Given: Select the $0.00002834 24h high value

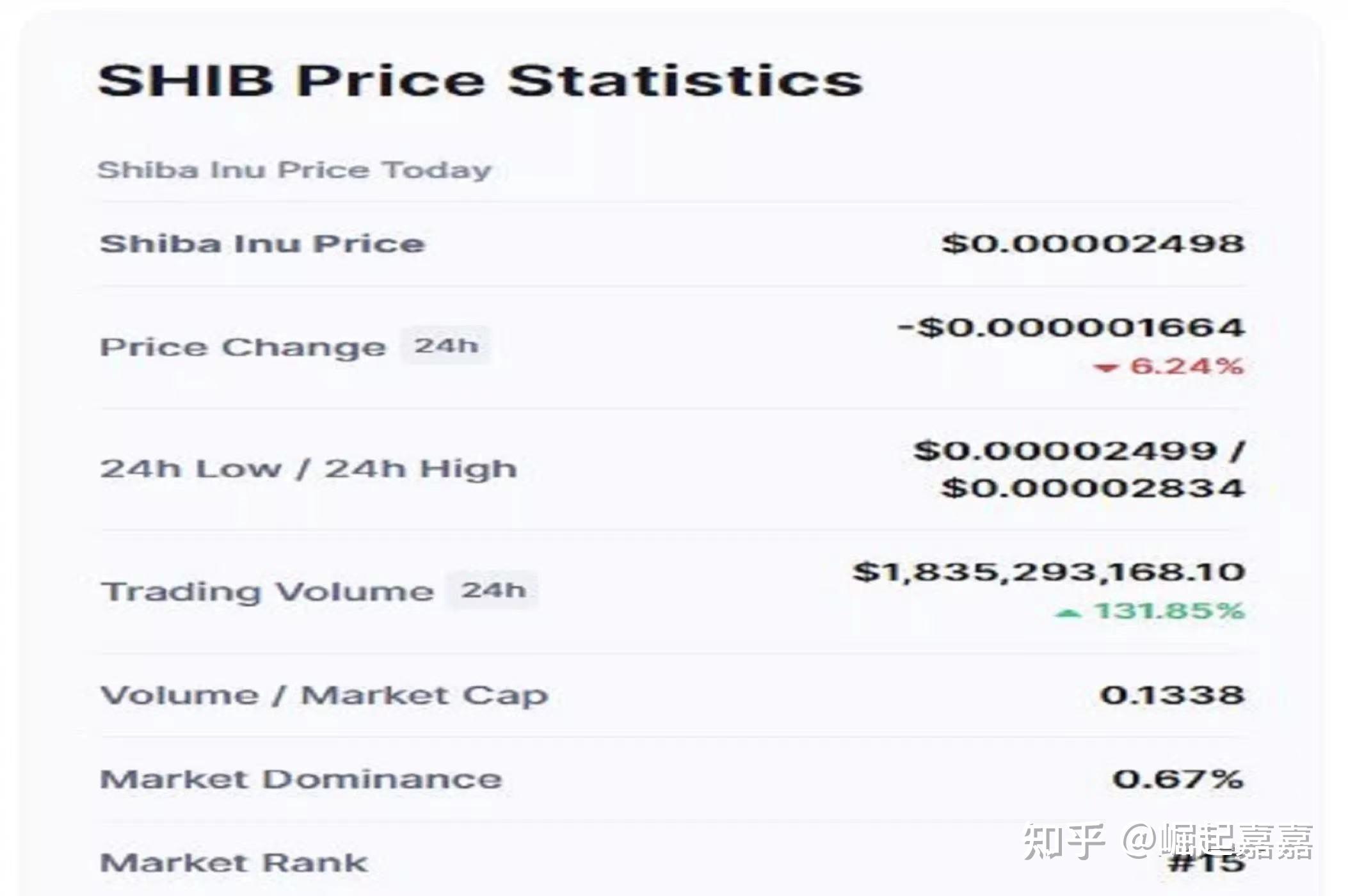Looking at the screenshot, I should [x=1093, y=488].
